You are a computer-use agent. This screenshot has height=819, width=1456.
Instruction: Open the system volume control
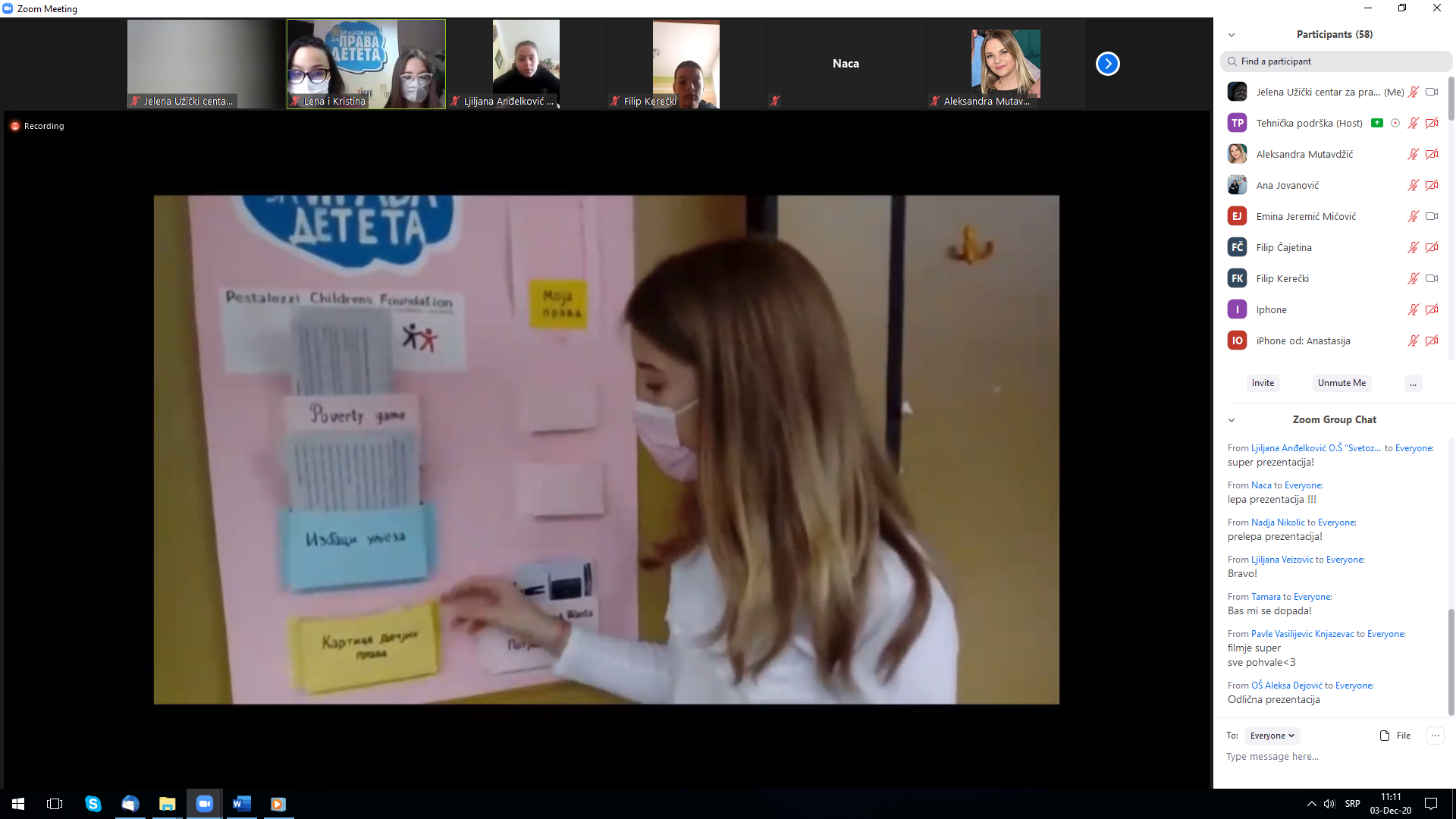coord(1329,804)
